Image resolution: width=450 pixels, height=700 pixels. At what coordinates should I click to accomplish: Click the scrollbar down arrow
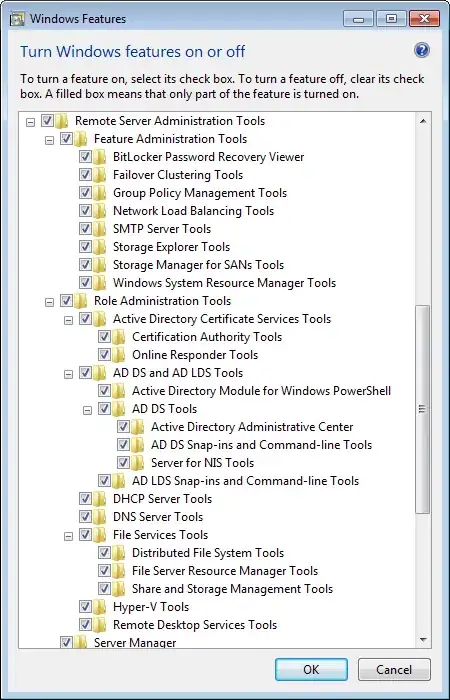click(x=423, y=640)
